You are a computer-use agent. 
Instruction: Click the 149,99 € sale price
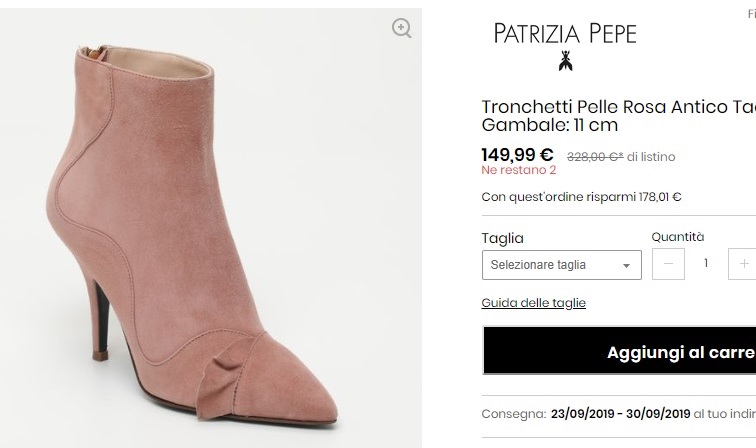point(517,155)
